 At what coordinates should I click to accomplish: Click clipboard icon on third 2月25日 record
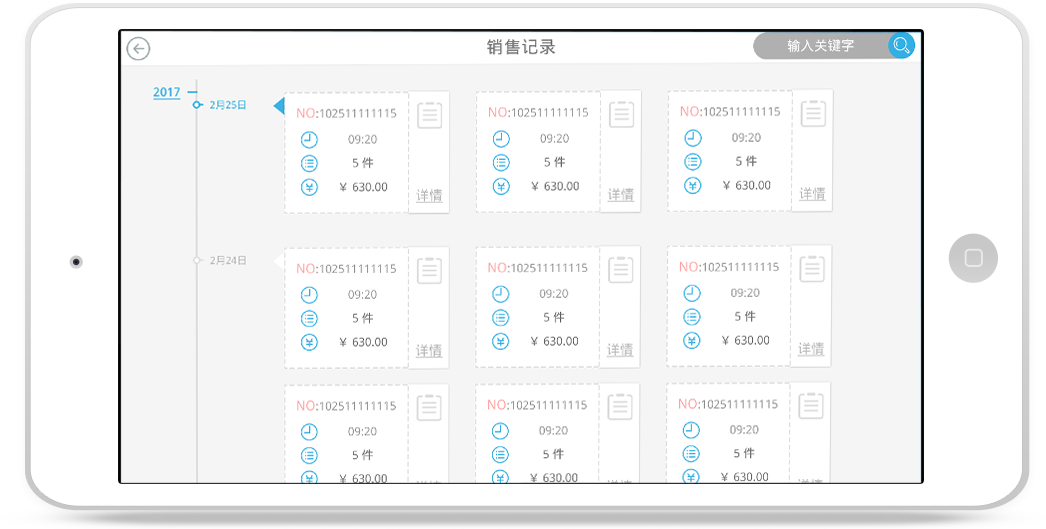(x=813, y=113)
